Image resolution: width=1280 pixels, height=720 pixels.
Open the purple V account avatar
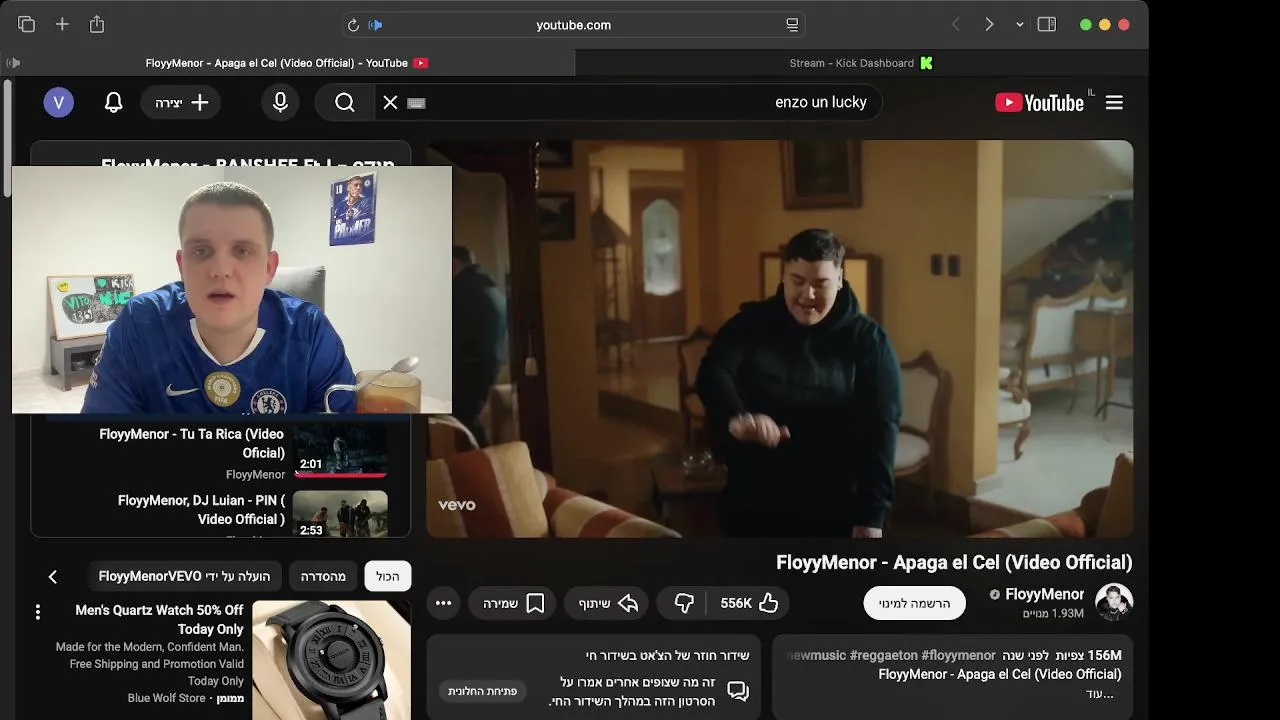coord(58,102)
